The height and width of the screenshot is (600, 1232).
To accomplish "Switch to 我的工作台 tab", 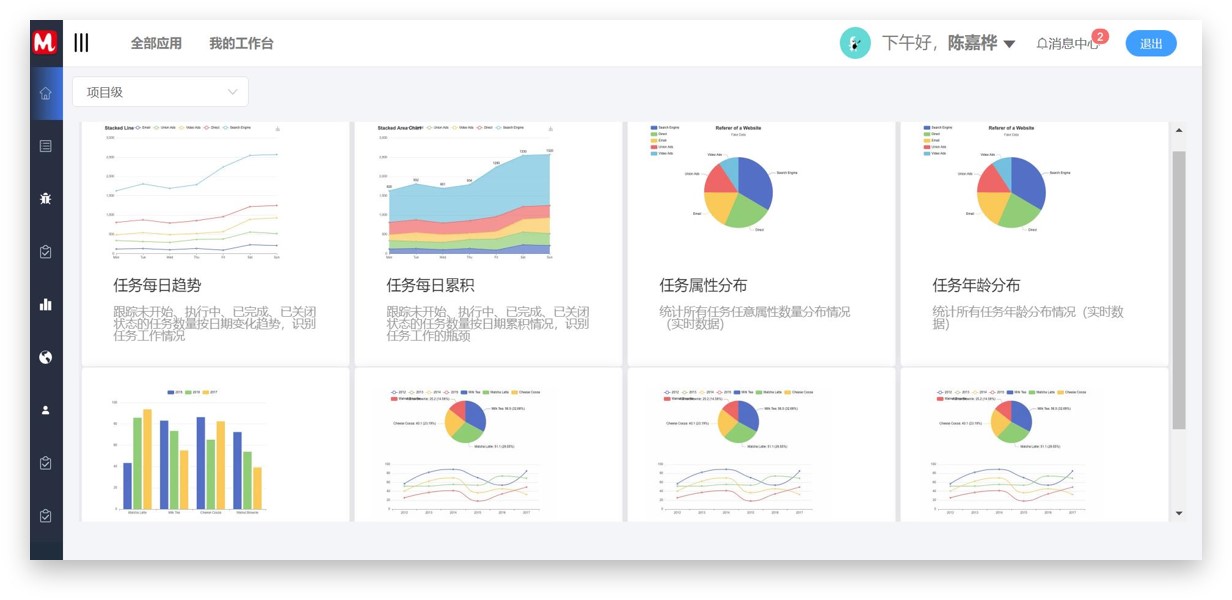I will point(241,43).
